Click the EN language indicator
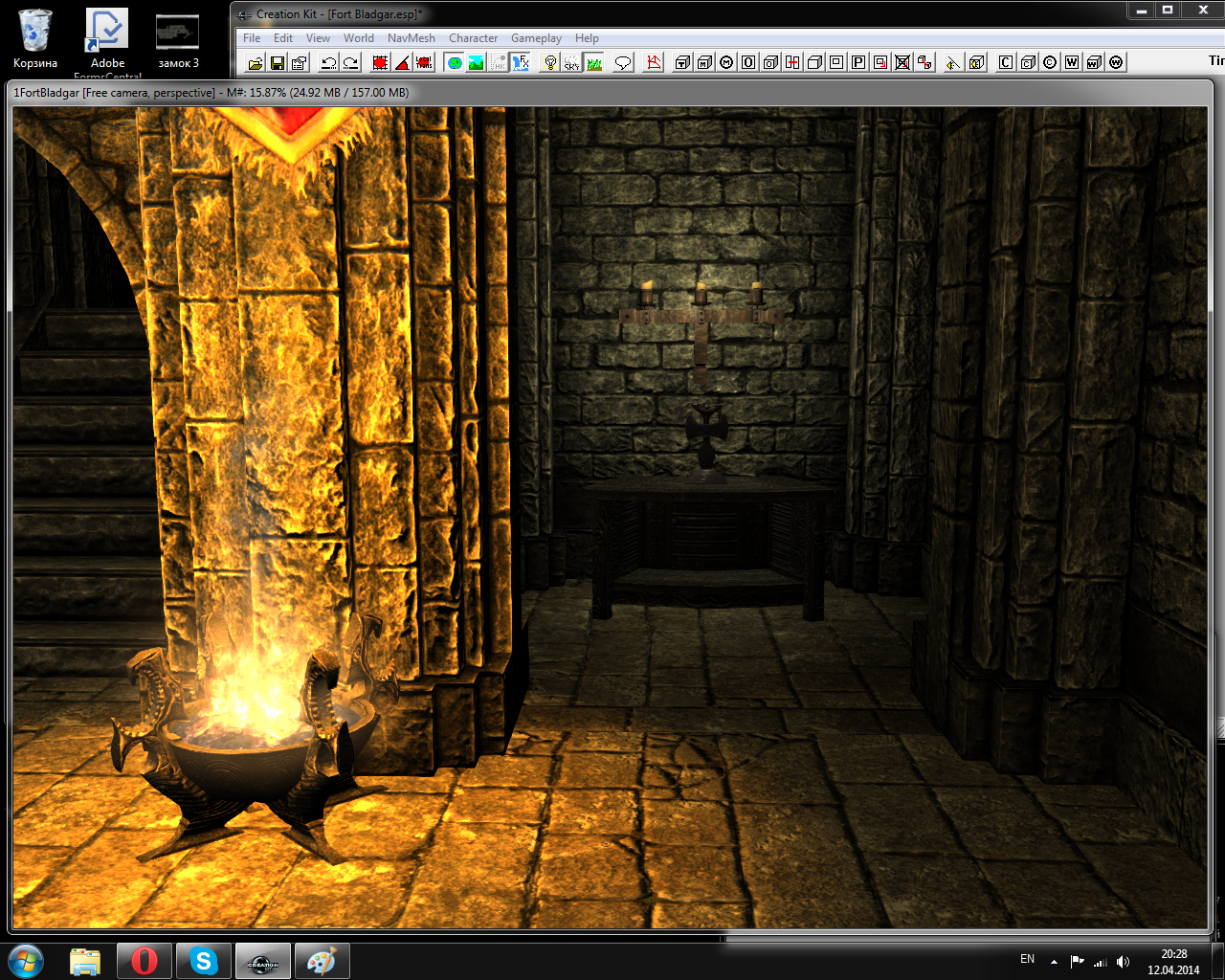This screenshot has height=980, width=1225. (1027, 959)
